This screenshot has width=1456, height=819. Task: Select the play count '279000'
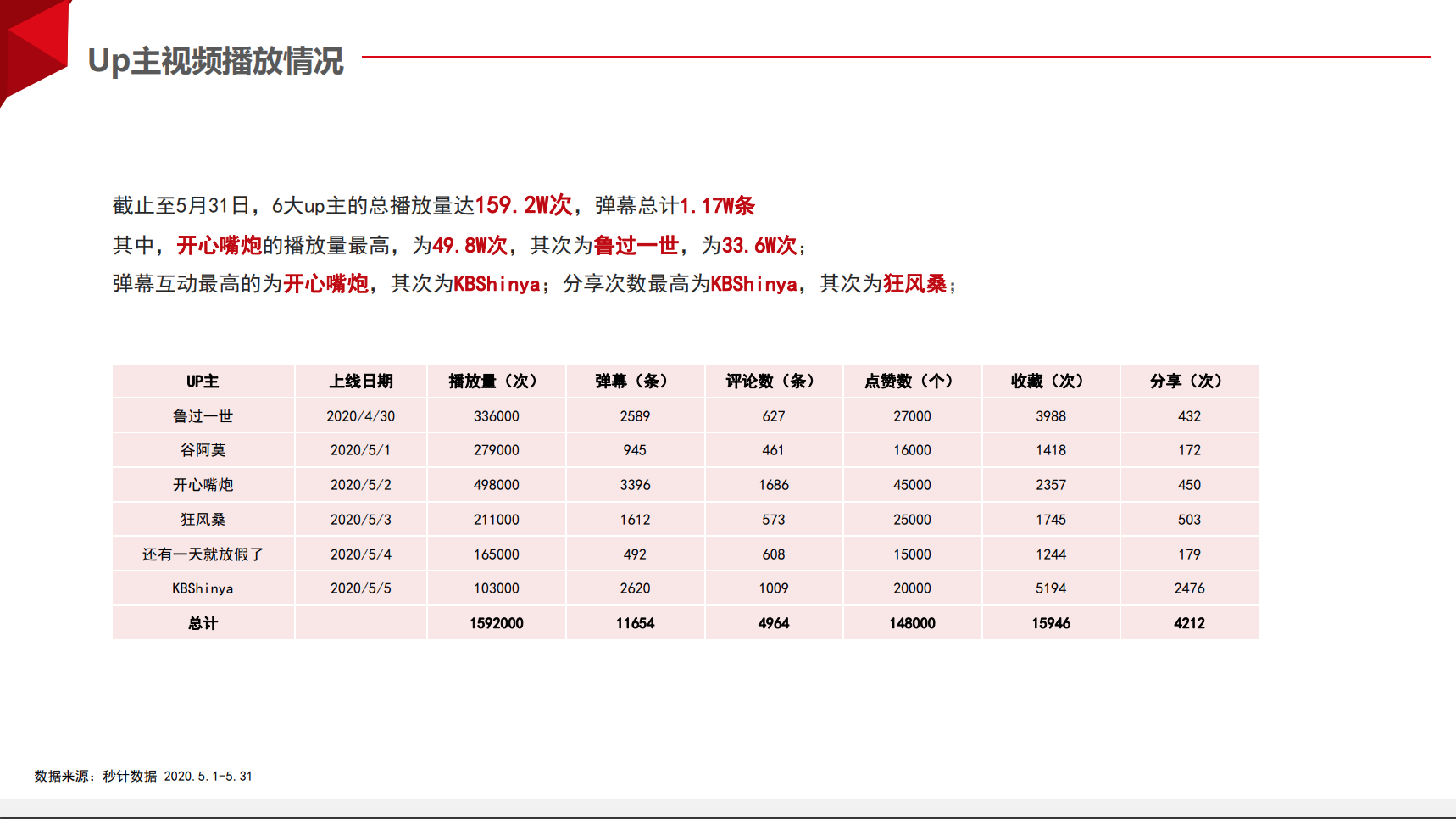click(x=497, y=450)
